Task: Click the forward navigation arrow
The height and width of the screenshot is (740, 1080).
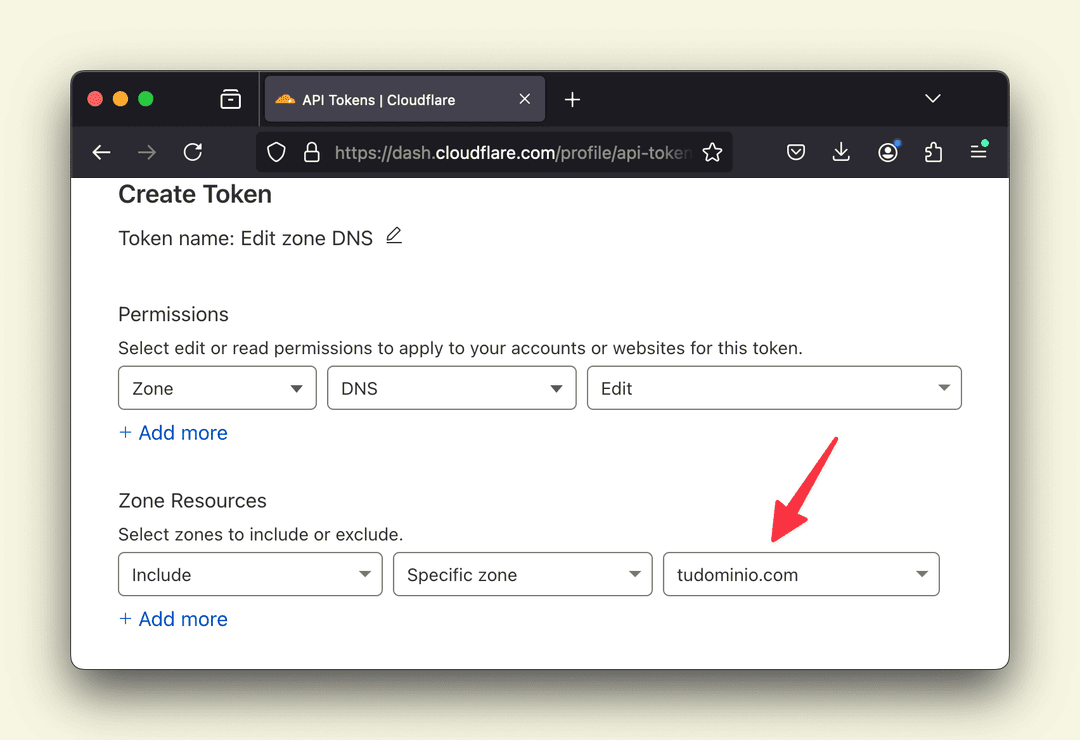Action: [x=147, y=152]
